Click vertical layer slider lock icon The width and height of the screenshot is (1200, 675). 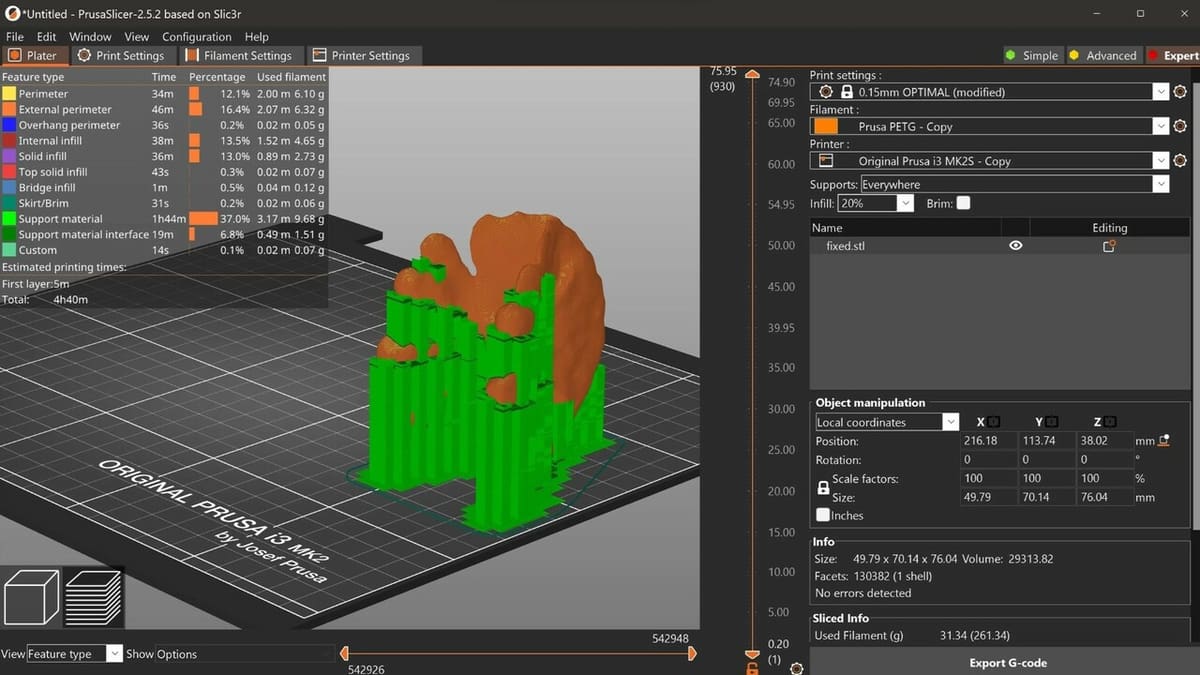click(x=752, y=667)
